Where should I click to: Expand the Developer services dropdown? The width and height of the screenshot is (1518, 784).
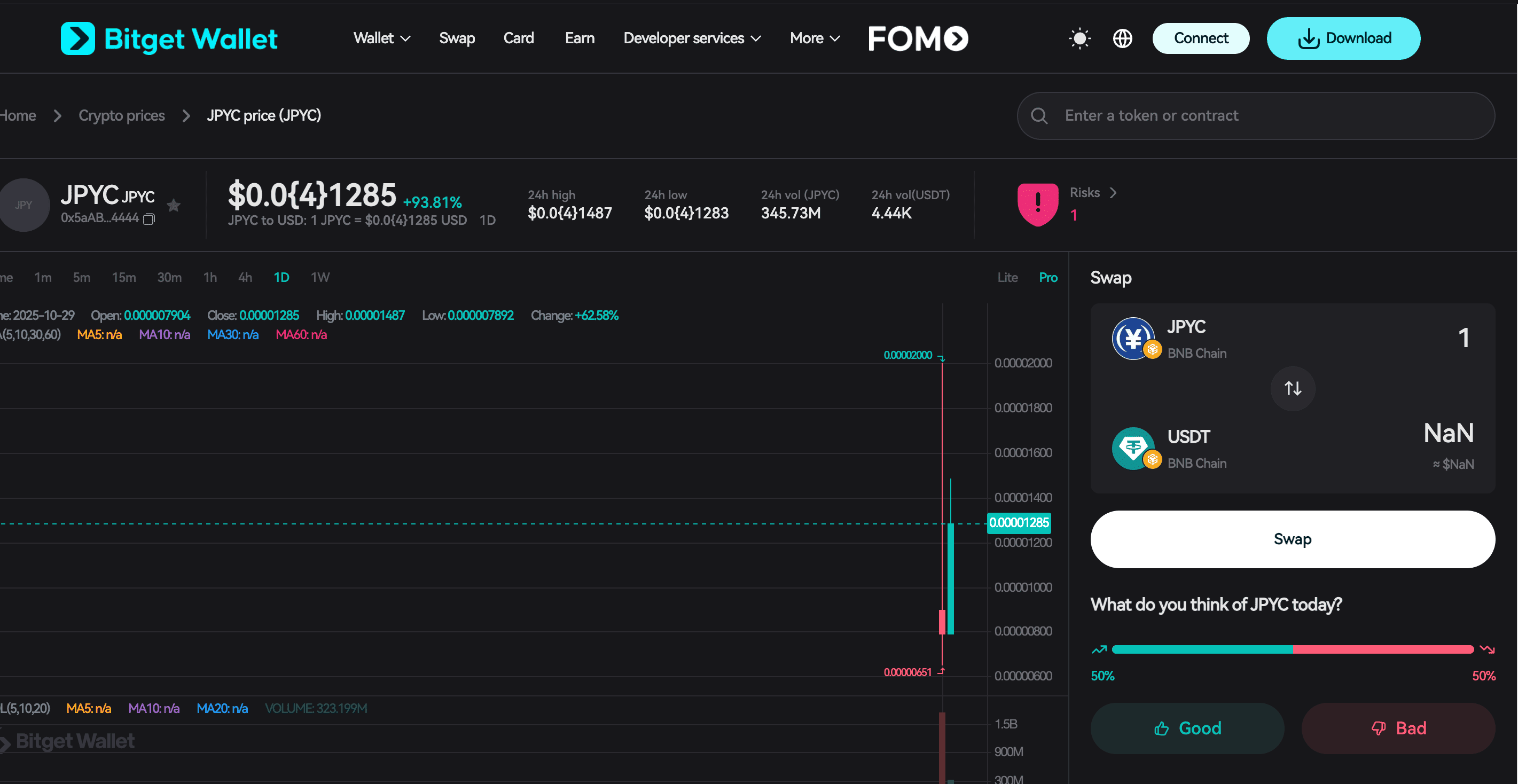(692, 38)
